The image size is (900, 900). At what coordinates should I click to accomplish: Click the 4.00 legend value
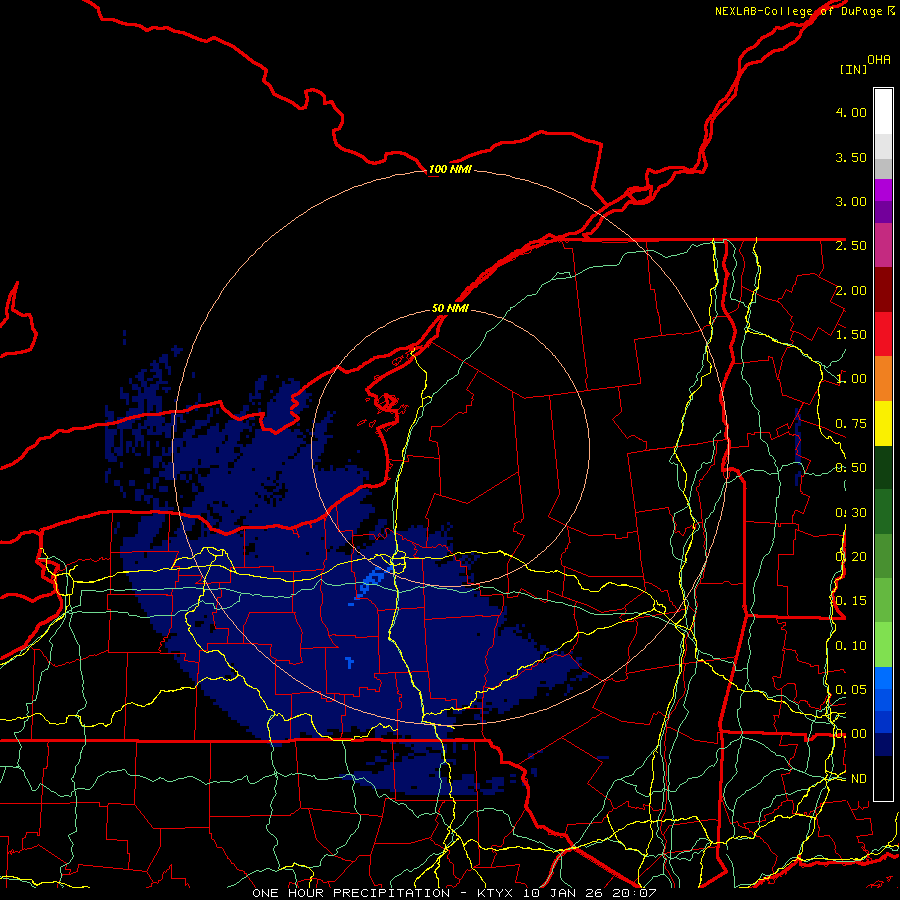pyautogui.click(x=851, y=112)
